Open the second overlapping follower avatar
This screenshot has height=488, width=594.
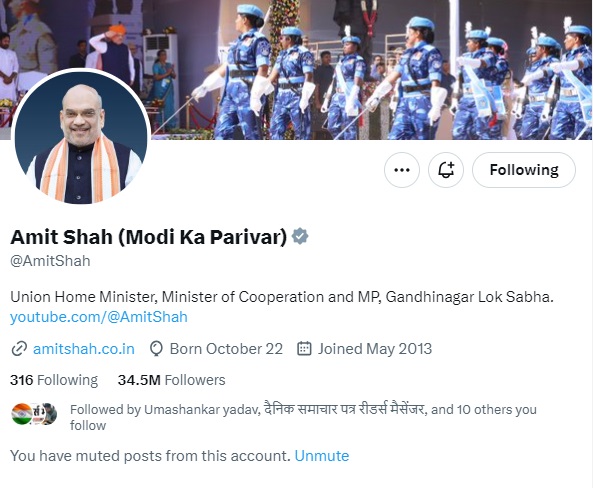click(46, 414)
